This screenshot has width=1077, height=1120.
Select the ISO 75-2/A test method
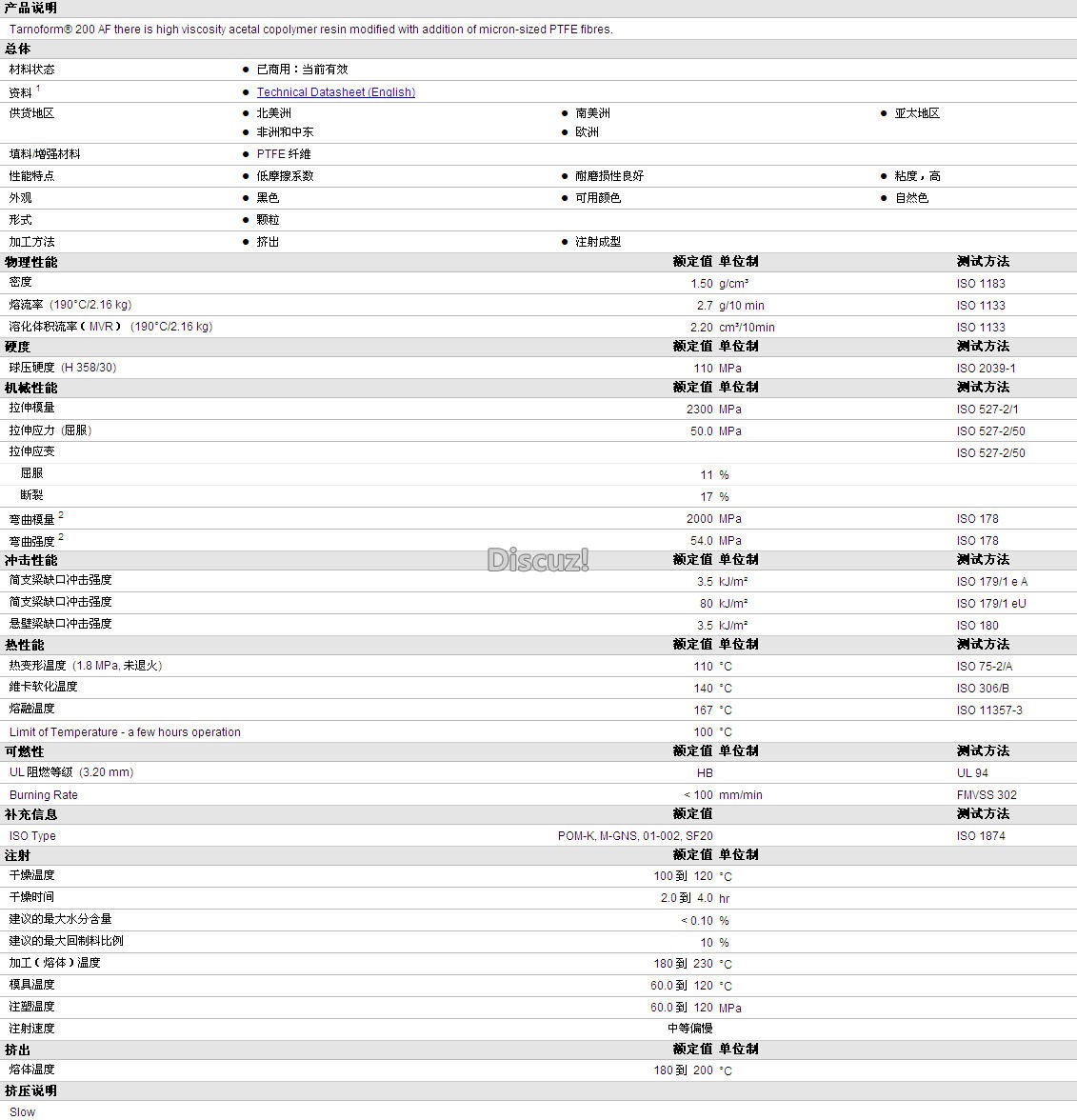(x=985, y=667)
